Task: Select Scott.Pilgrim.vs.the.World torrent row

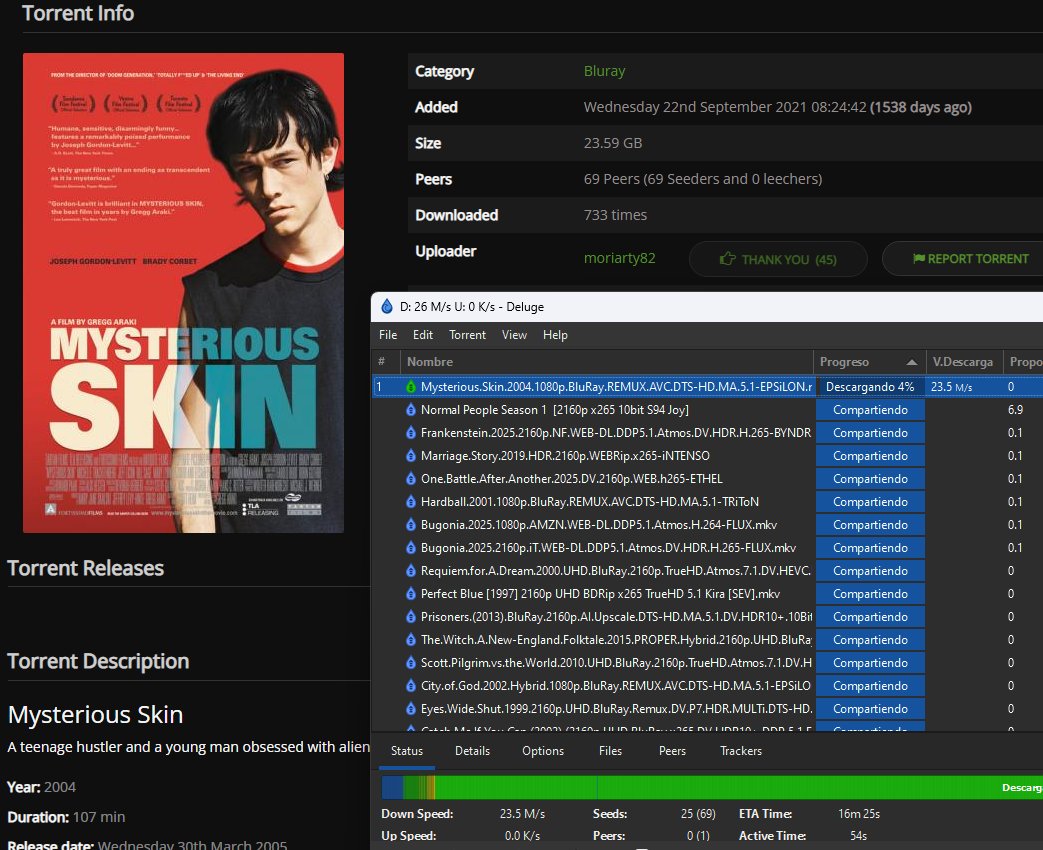Action: pyautogui.click(x=707, y=662)
